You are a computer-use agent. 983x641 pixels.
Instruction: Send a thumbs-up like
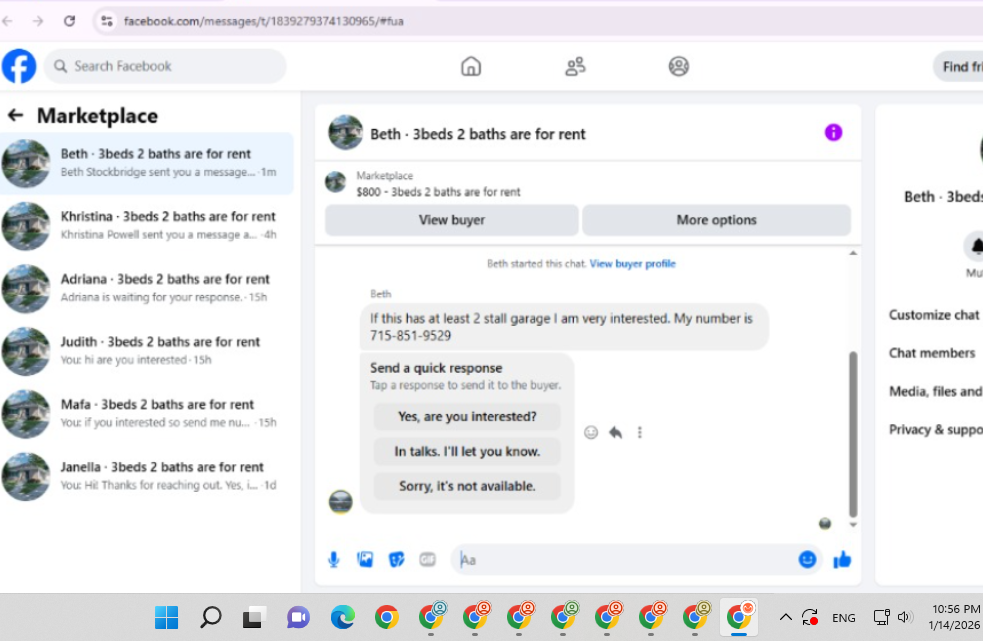point(842,559)
